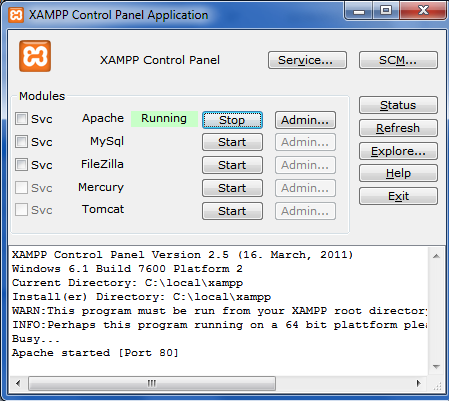Click the FileZilla Admin... button
This screenshot has width=449, height=401.
point(305,165)
